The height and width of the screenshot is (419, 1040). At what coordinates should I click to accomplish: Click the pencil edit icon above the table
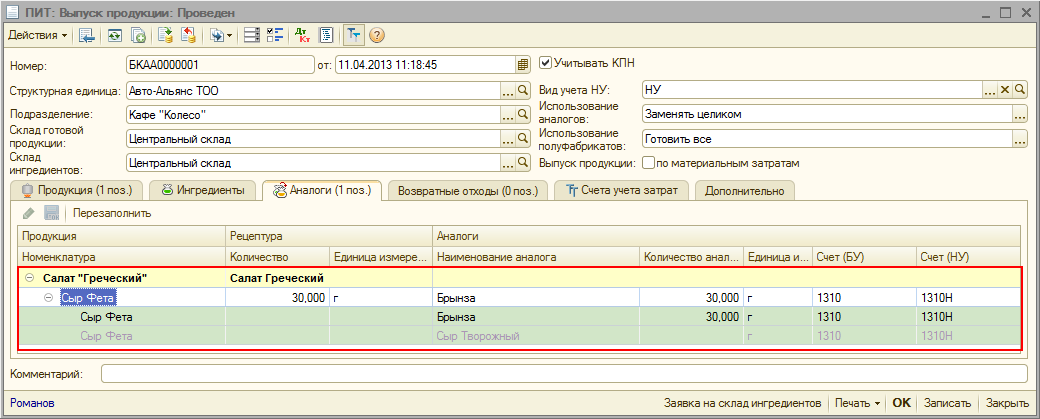pos(28,213)
